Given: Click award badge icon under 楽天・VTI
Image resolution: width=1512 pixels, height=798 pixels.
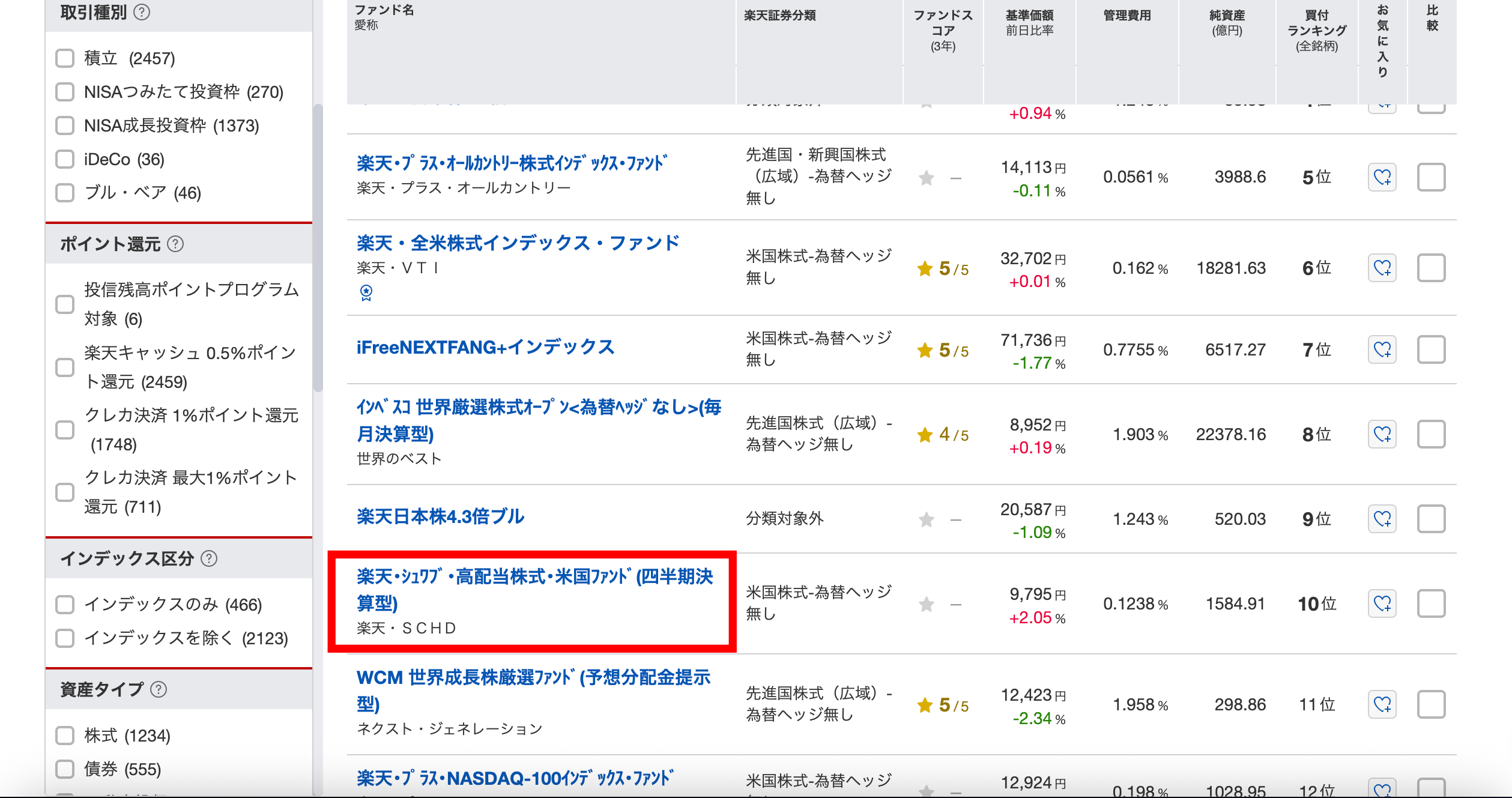Looking at the screenshot, I should (x=366, y=292).
